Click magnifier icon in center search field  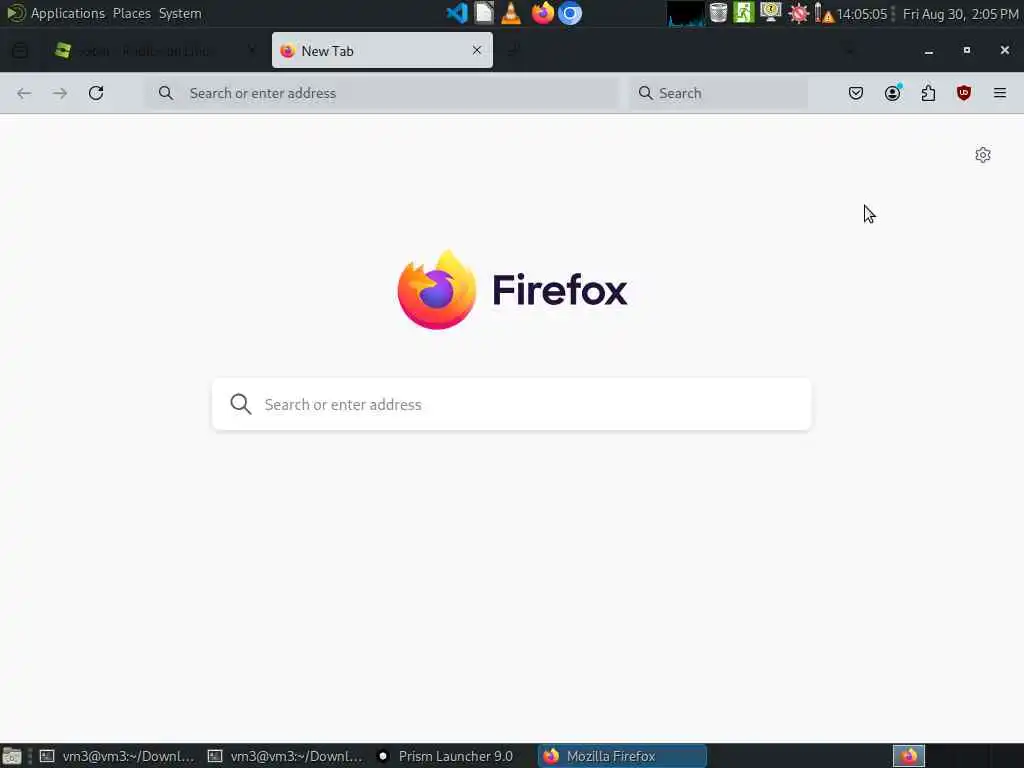click(241, 404)
